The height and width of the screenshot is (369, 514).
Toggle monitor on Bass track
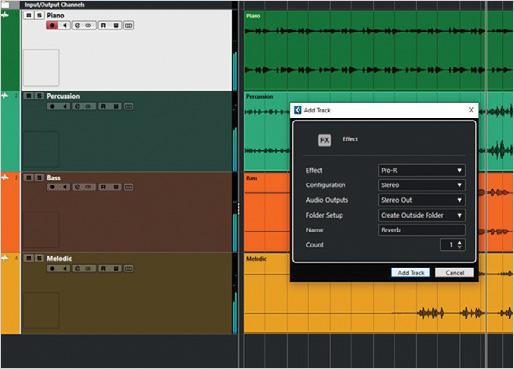coord(65,187)
